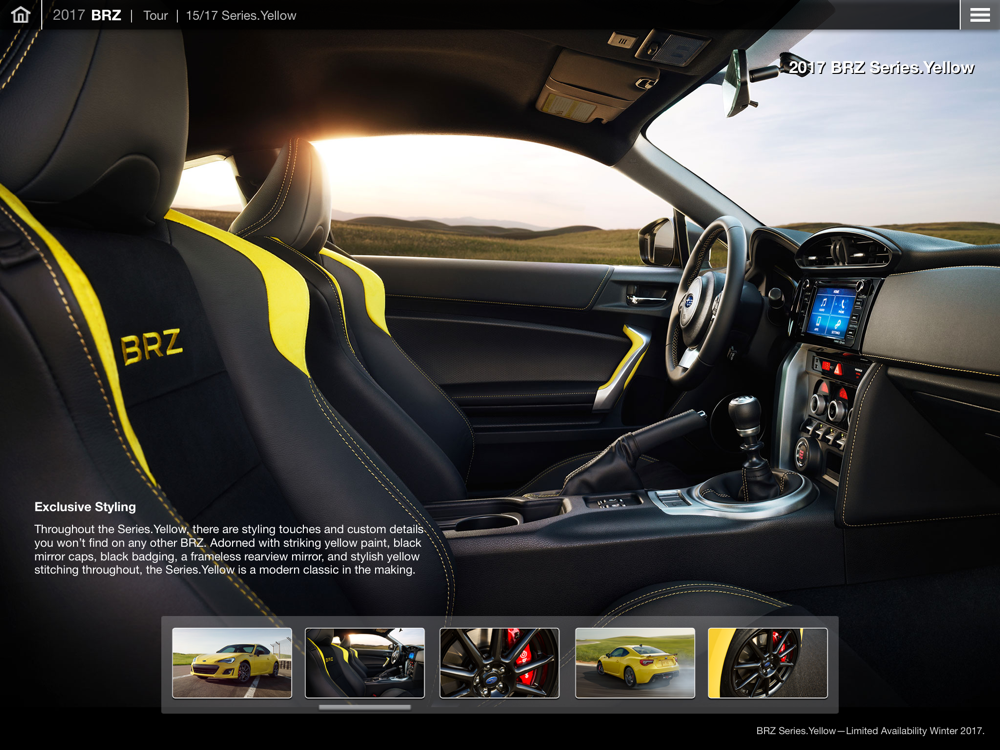View the red brake caliper wheel thumbnail
Viewport: 1000px width, 750px height.
click(499, 663)
